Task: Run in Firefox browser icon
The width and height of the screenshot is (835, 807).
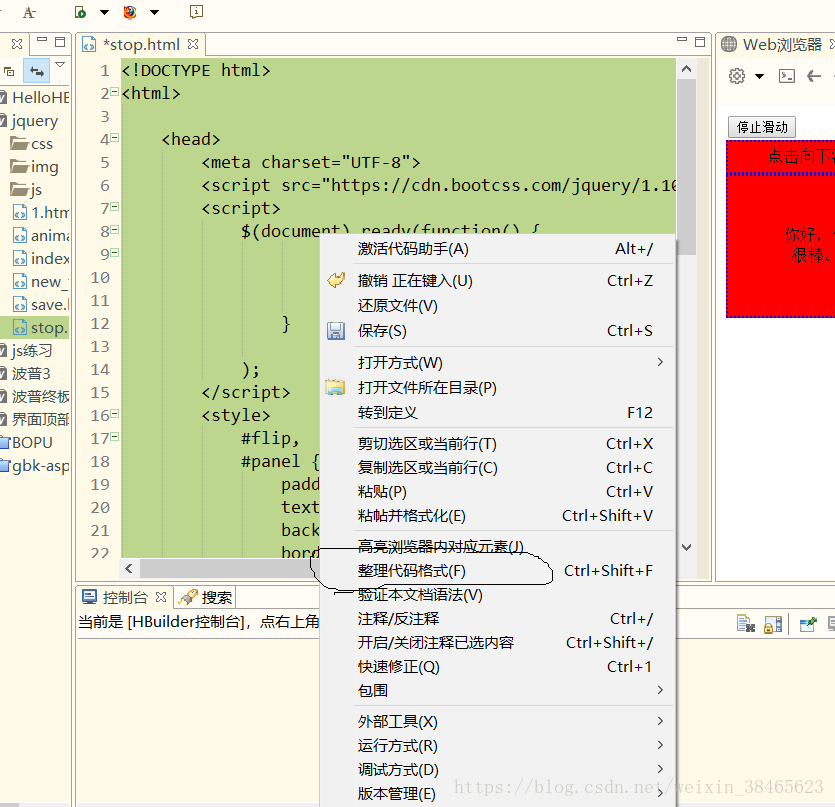Action: coord(130,12)
